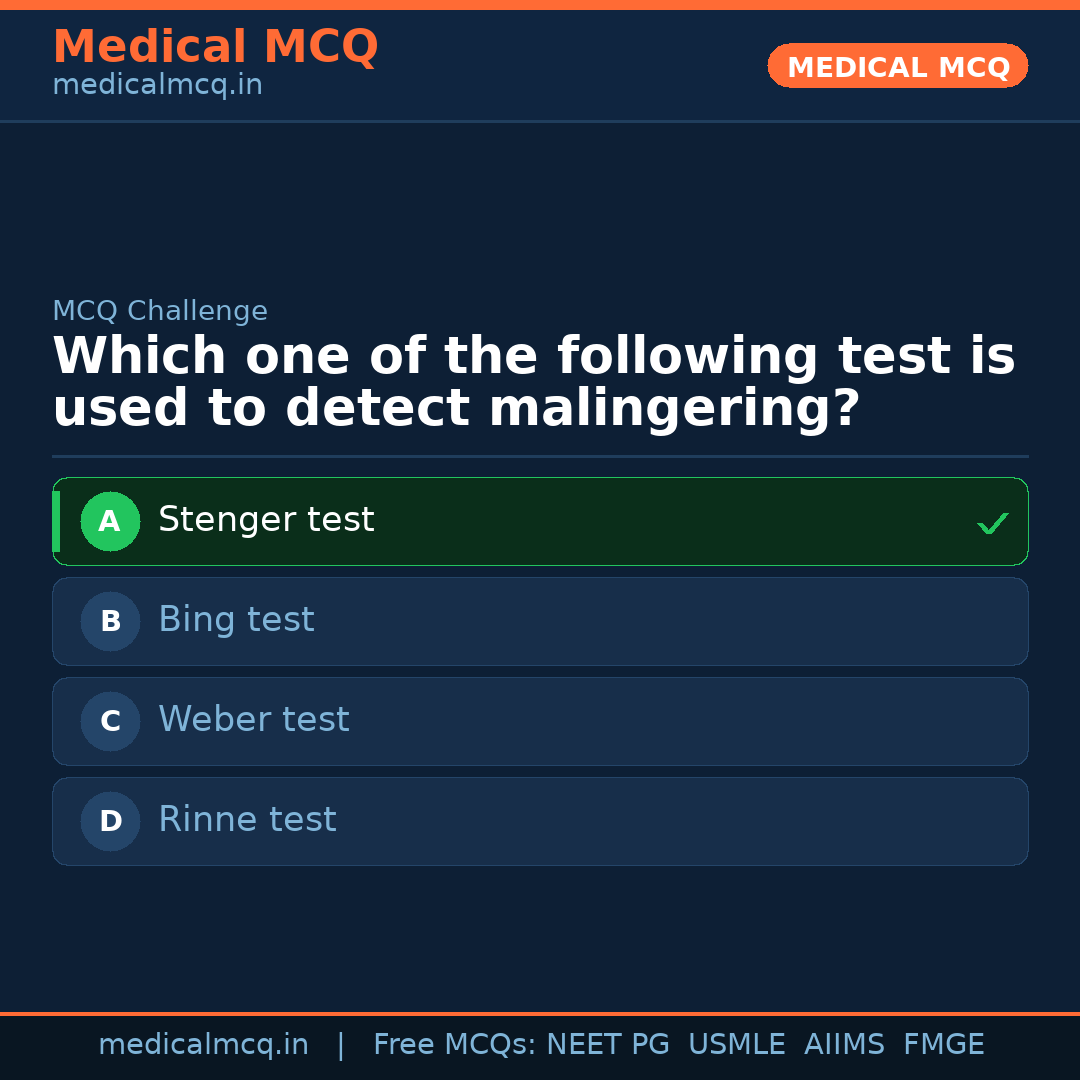This screenshot has width=1080, height=1080.
Task: Click the green accent bar beside option A
Action: coord(57,521)
